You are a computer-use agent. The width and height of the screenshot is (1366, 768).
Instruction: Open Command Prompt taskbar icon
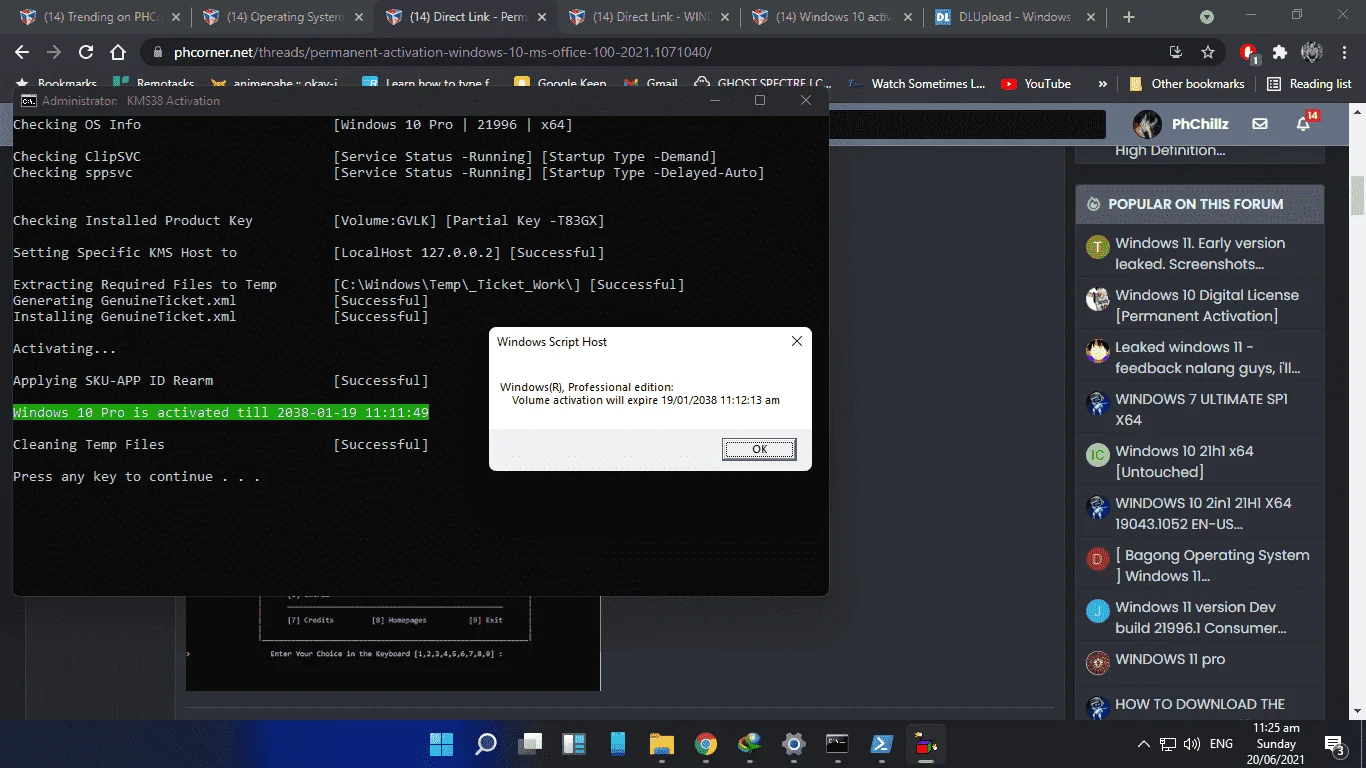[837, 744]
